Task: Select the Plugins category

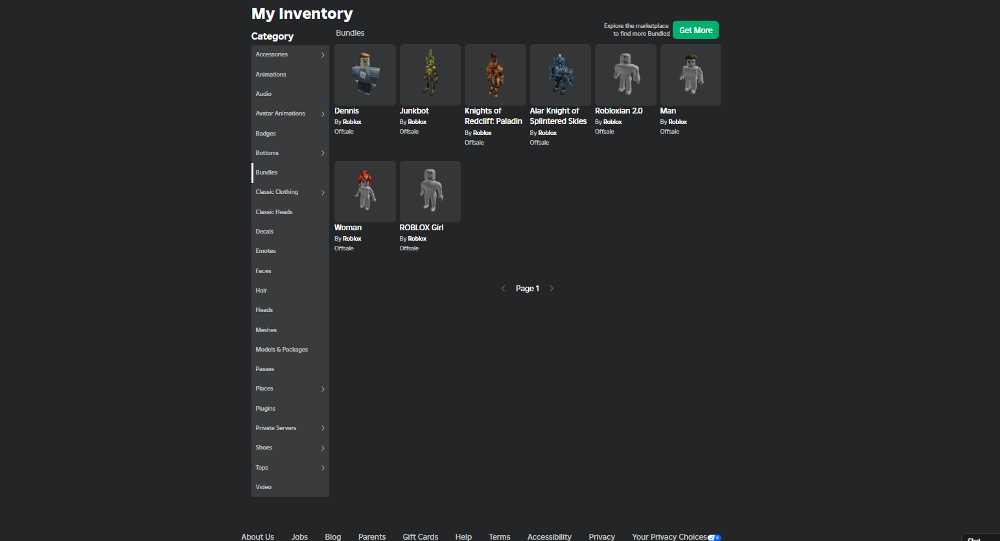Action: point(290,408)
